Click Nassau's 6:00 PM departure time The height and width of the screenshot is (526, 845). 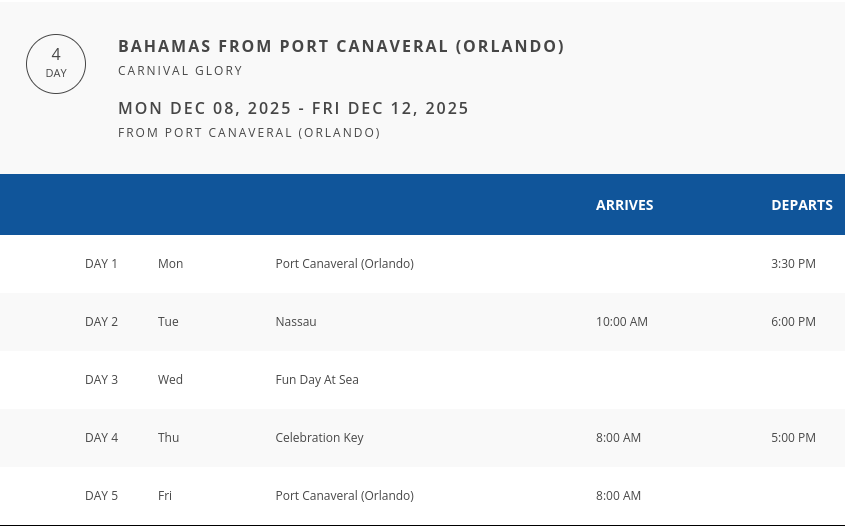coord(793,322)
